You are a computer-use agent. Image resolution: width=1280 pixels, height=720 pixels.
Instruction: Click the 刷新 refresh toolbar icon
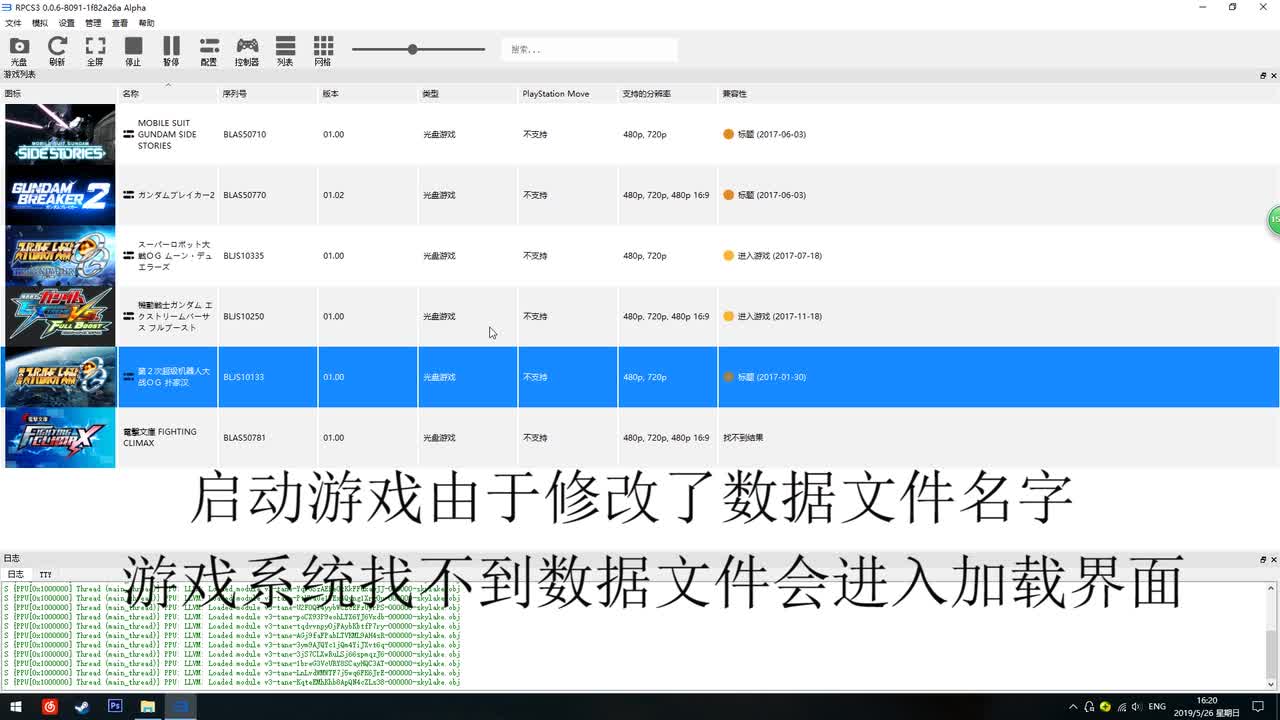[x=57, y=51]
